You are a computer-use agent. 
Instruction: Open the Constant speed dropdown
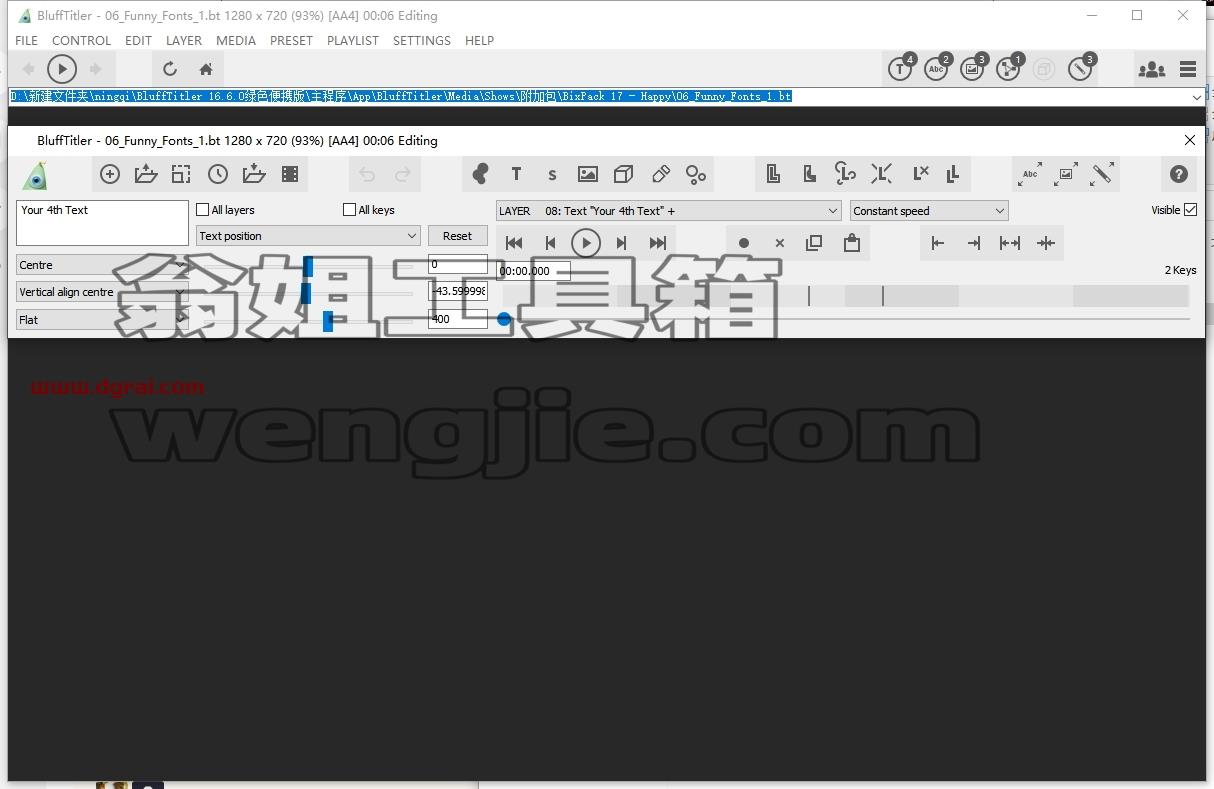pos(929,211)
